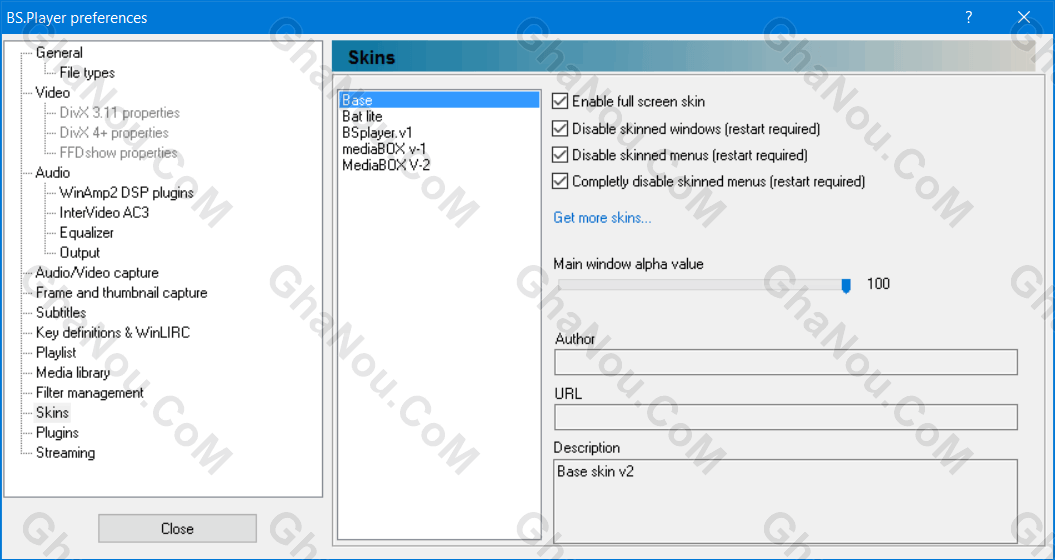This screenshot has width=1055, height=560.
Task: Open Audio preferences category
Action: [52, 172]
